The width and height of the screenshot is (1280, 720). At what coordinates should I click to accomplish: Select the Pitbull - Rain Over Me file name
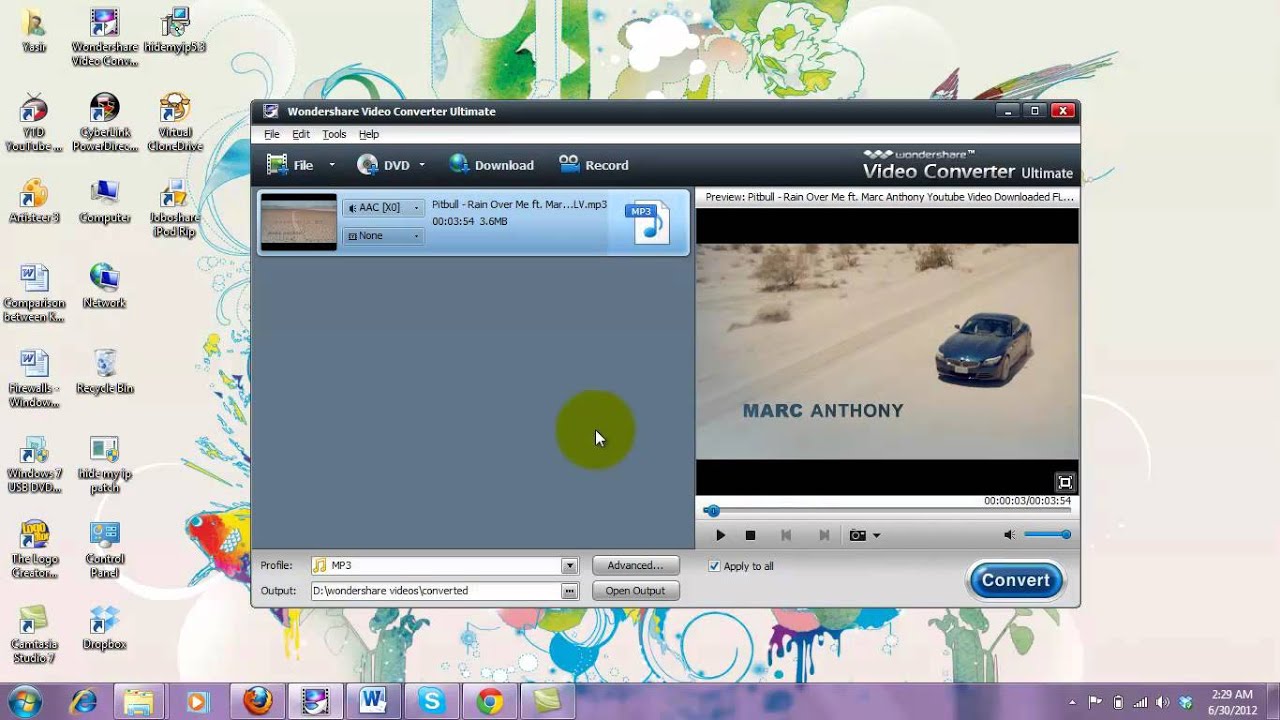coord(519,205)
